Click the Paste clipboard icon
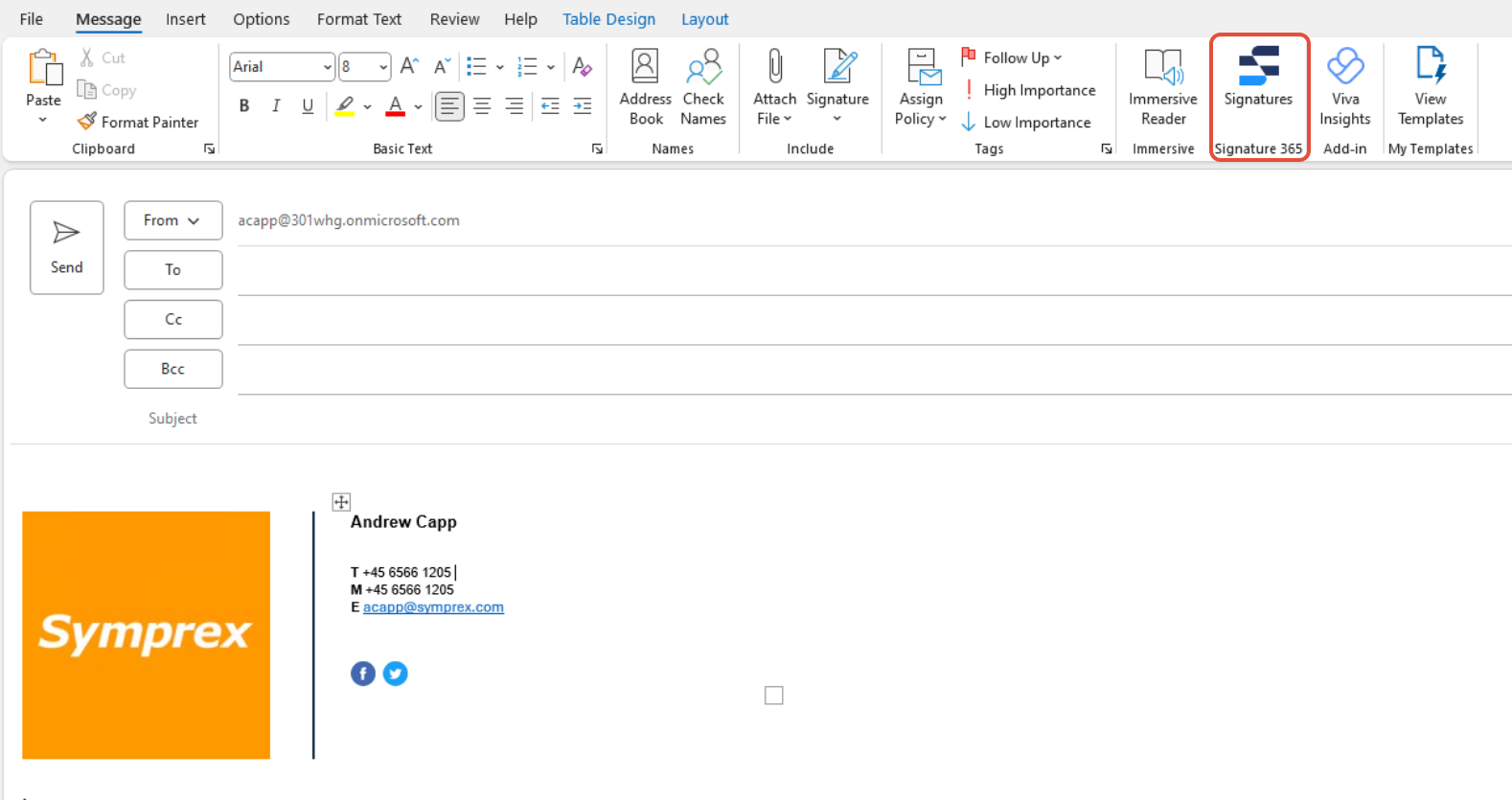 point(44,69)
